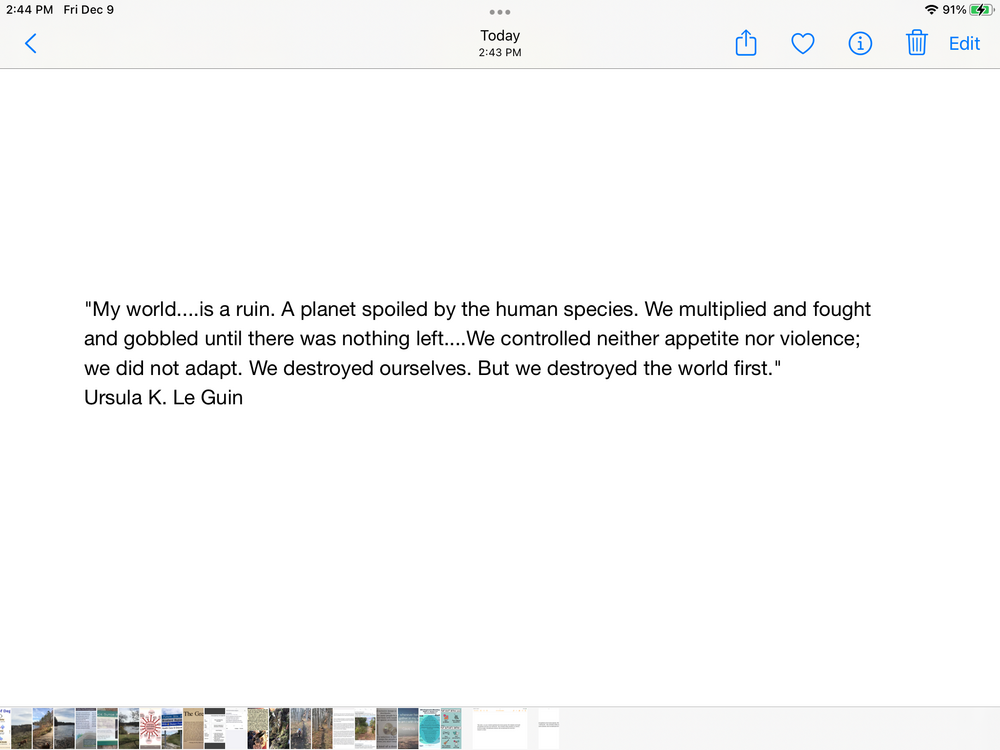Tap the 2:44 PM clock in status bar
The image size is (1000, 750).
tap(29, 10)
